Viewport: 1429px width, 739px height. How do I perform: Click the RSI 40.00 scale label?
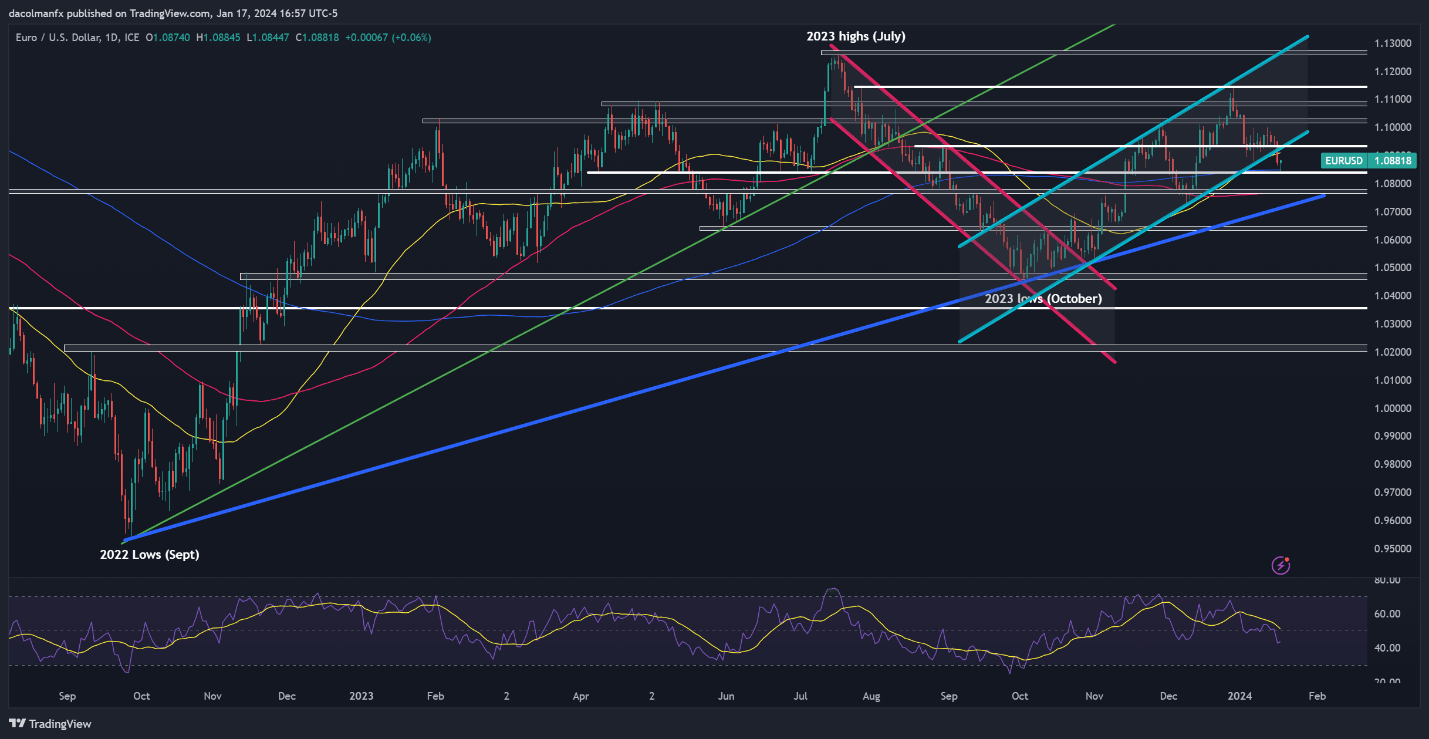tap(1385, 648)
